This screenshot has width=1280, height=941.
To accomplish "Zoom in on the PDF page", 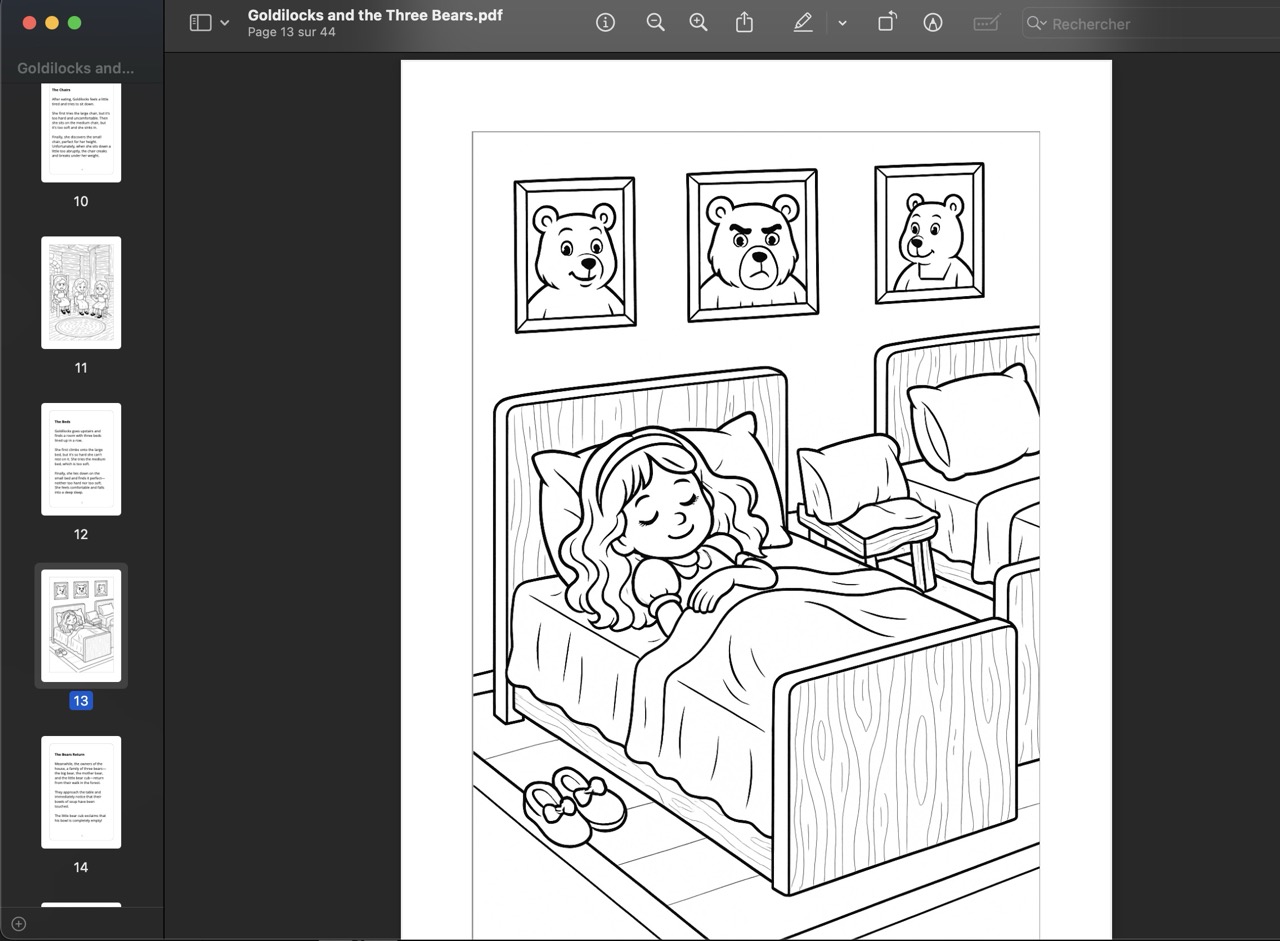I will click(698, 23).
